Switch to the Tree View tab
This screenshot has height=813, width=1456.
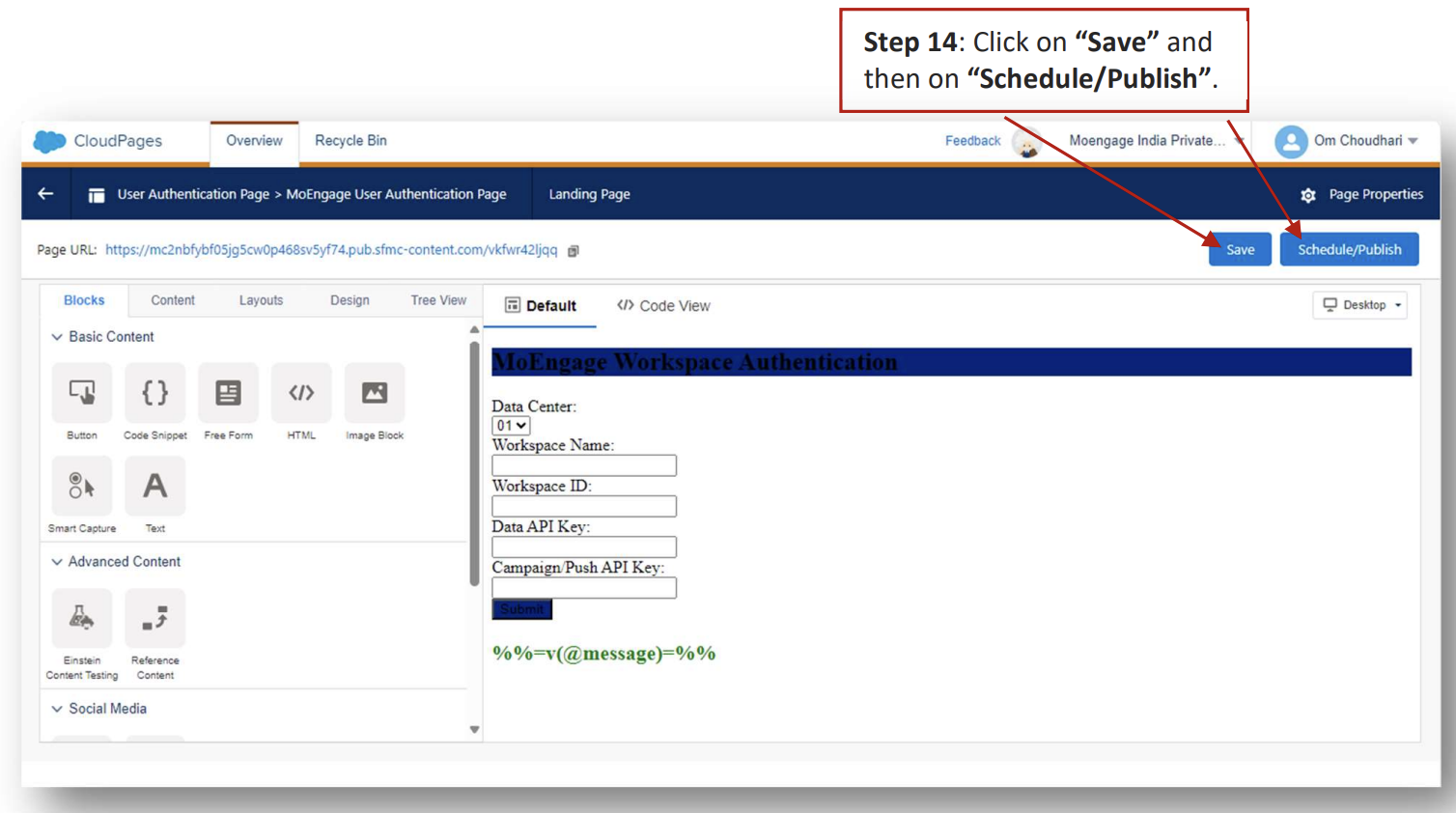[x=438, y=300]
